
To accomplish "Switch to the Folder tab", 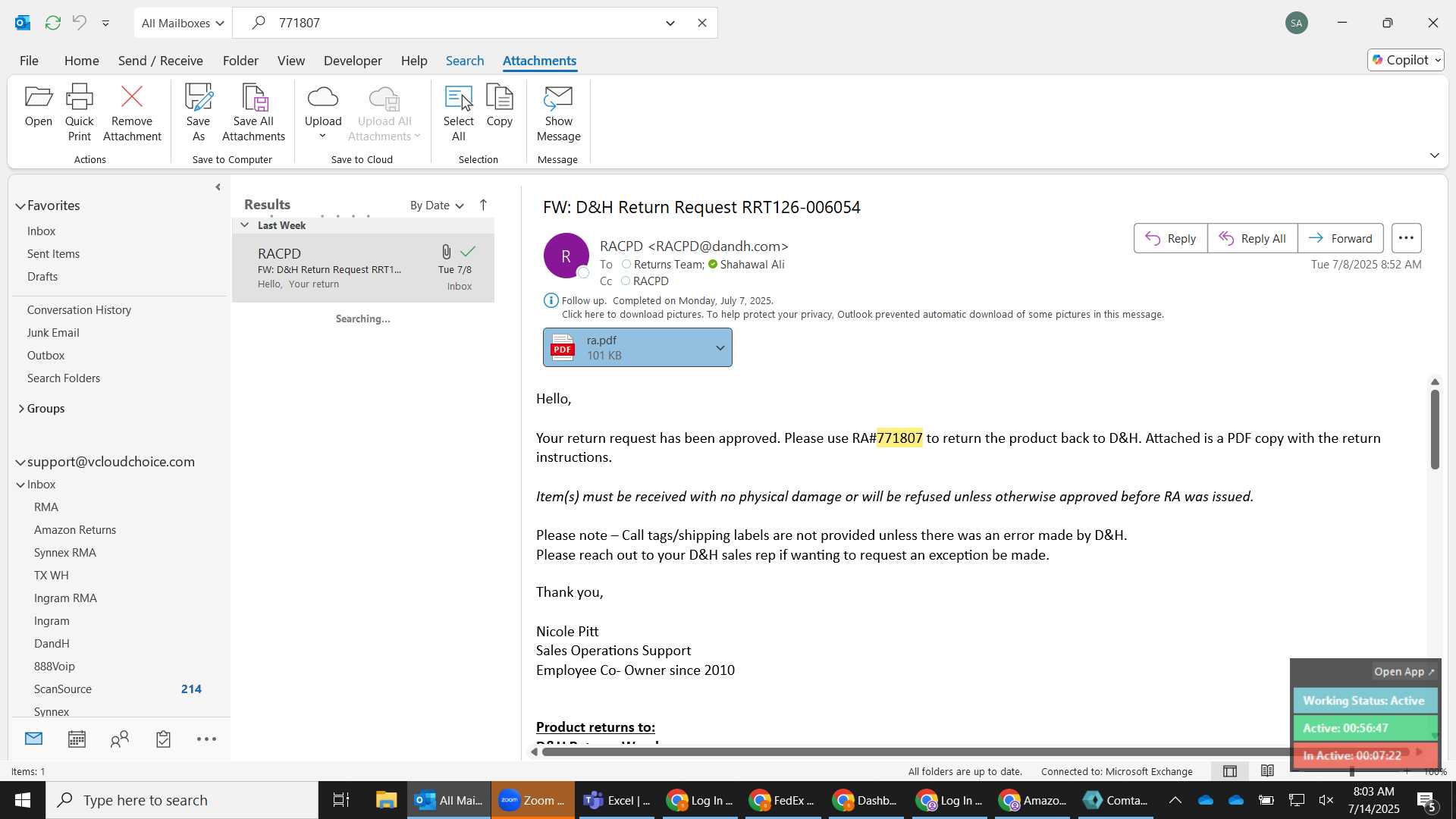I will tap(240, 61).
